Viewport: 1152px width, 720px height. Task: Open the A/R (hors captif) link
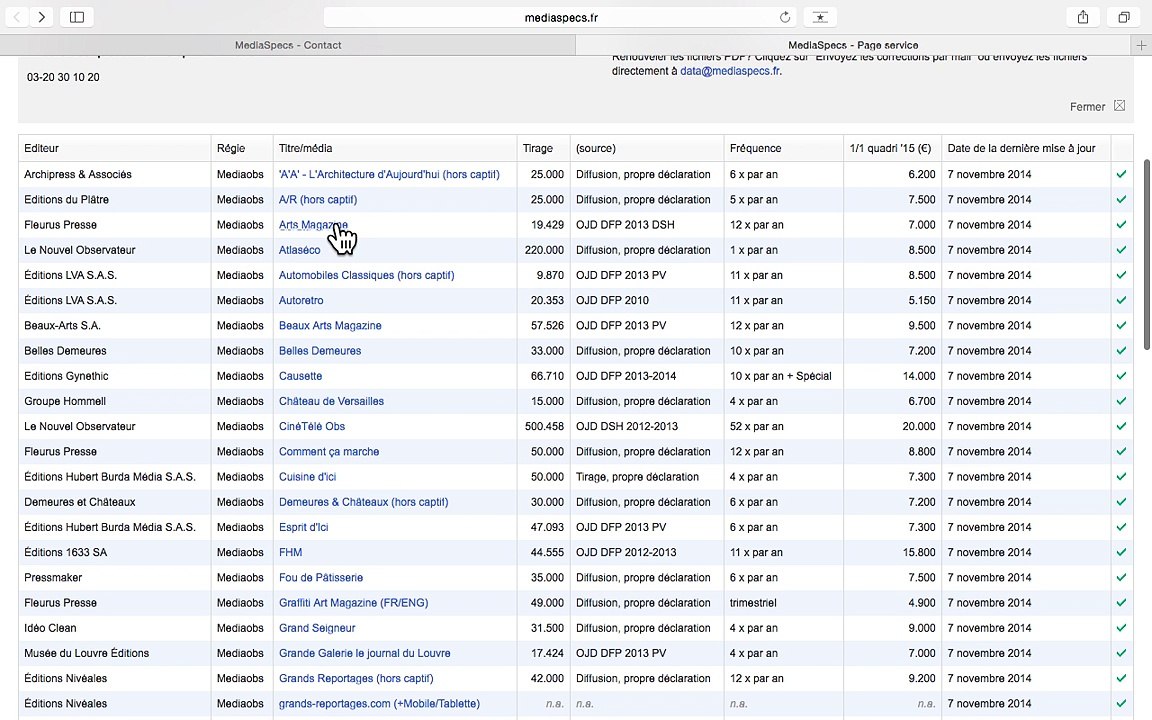point(318,200)
